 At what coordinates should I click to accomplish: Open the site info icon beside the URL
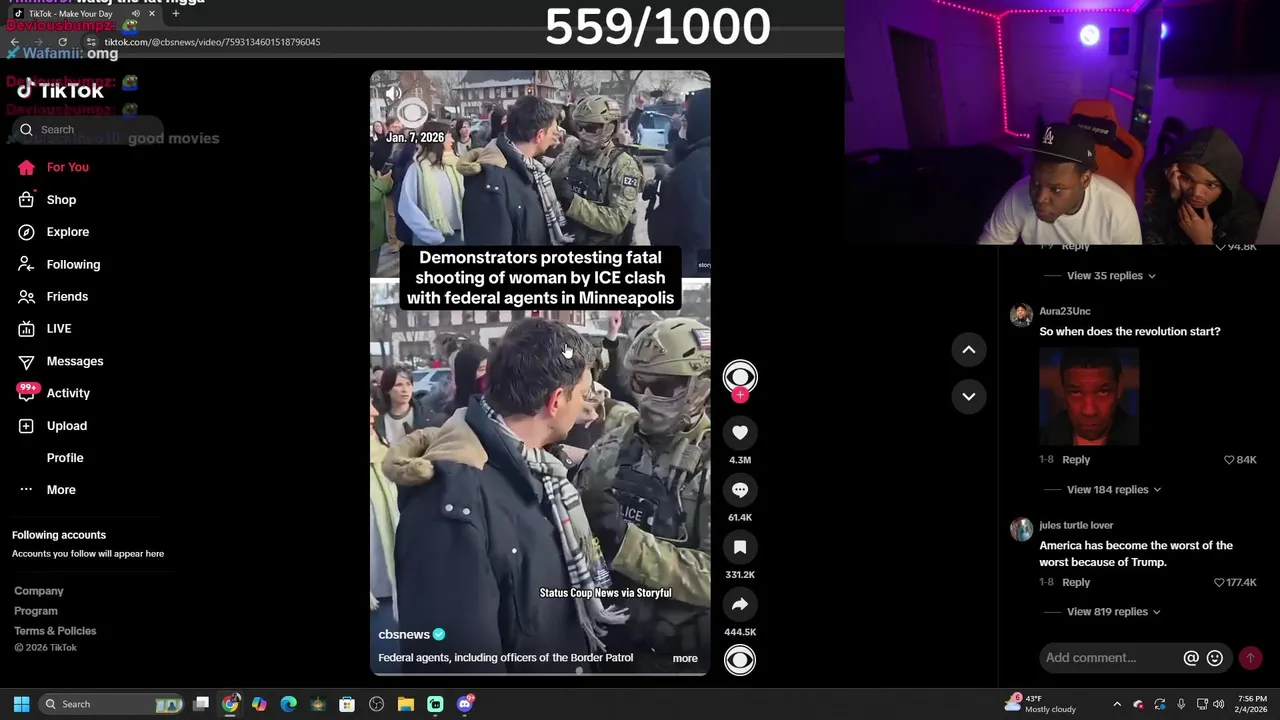click(x=91, y=42)
